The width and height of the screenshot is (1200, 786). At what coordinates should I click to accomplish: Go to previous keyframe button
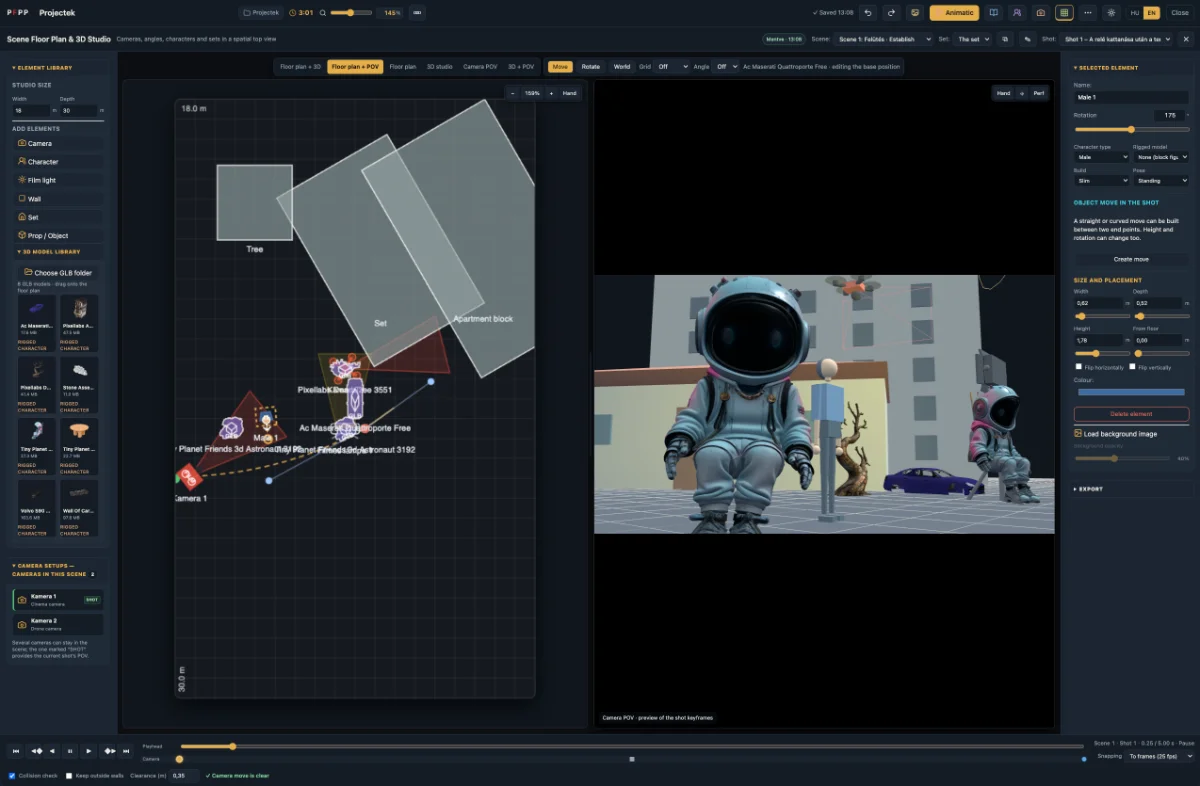point(36,751)
